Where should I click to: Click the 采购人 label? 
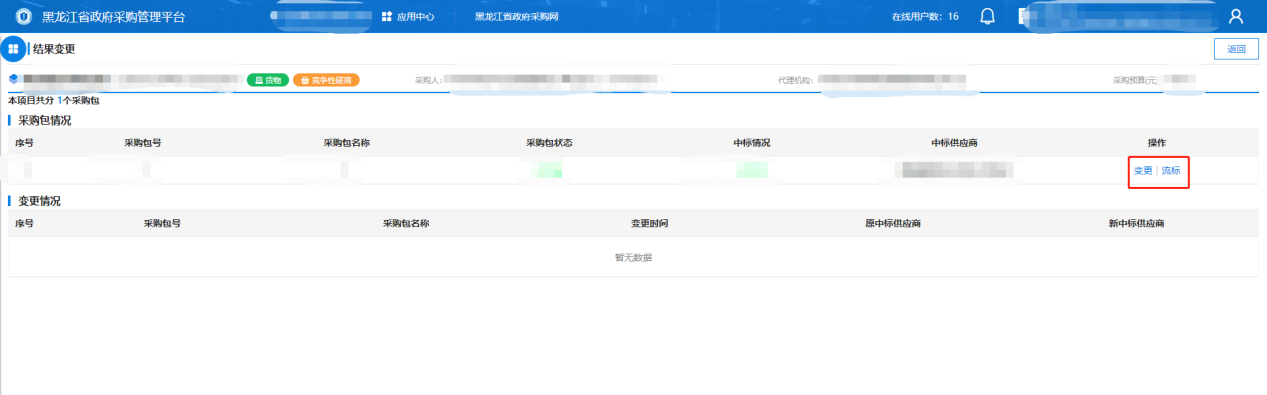[x=429, y=80]
